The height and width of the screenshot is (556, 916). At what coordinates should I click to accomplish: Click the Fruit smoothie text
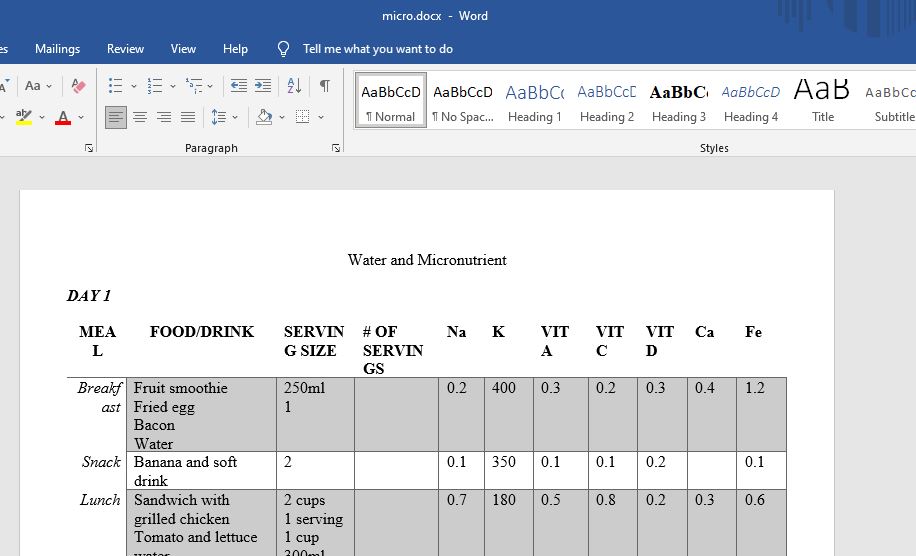[181, 388]
